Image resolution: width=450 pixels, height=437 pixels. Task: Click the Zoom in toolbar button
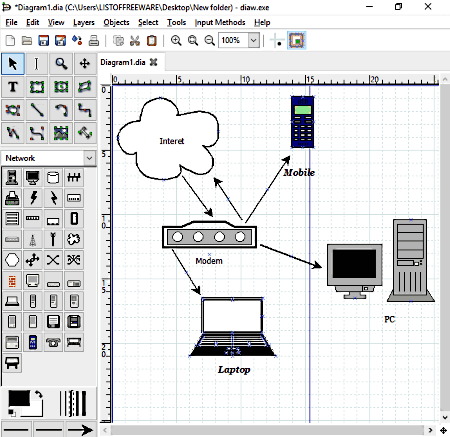(176, 41)
